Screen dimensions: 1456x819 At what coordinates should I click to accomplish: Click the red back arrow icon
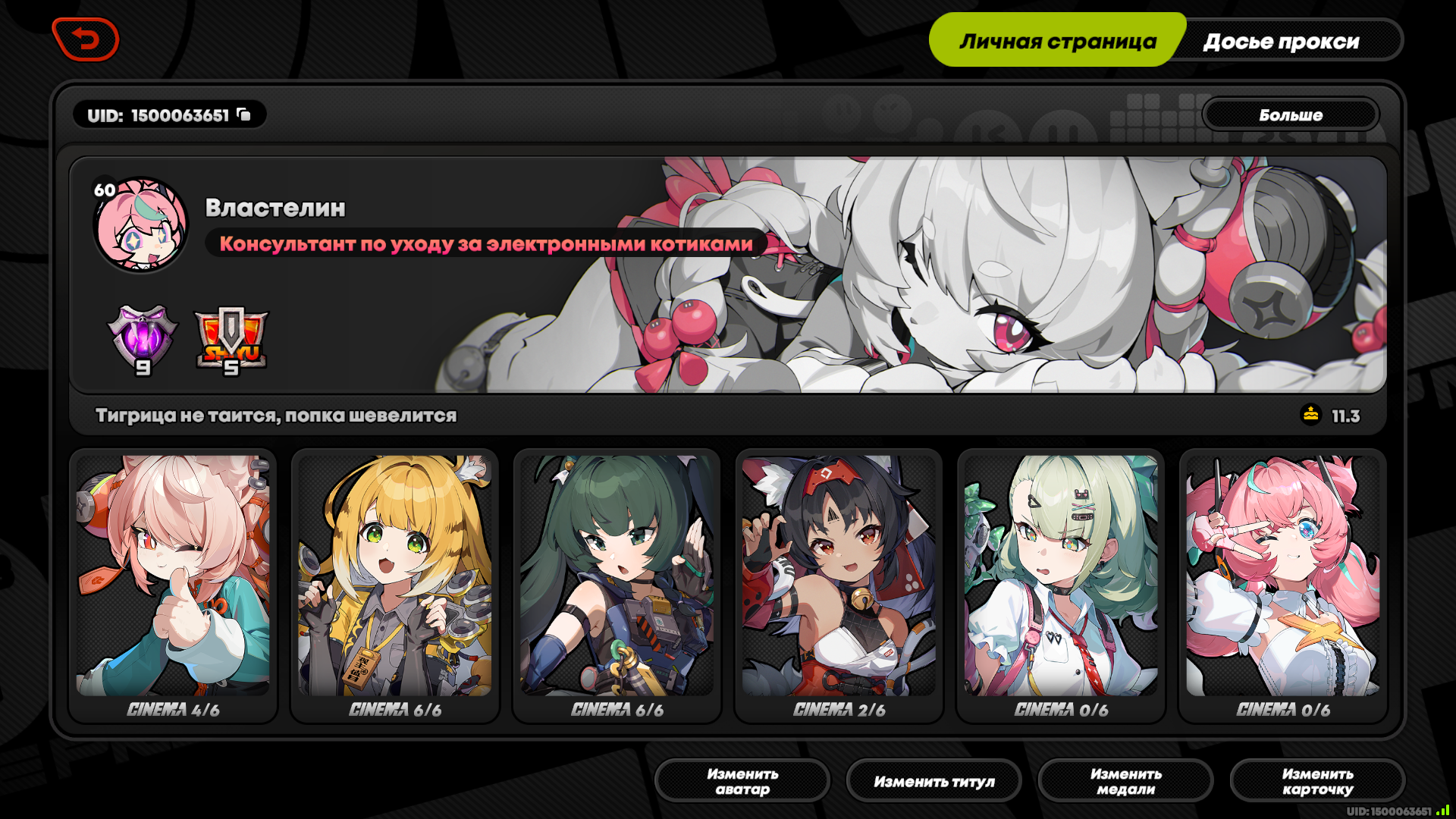(86, 39)
